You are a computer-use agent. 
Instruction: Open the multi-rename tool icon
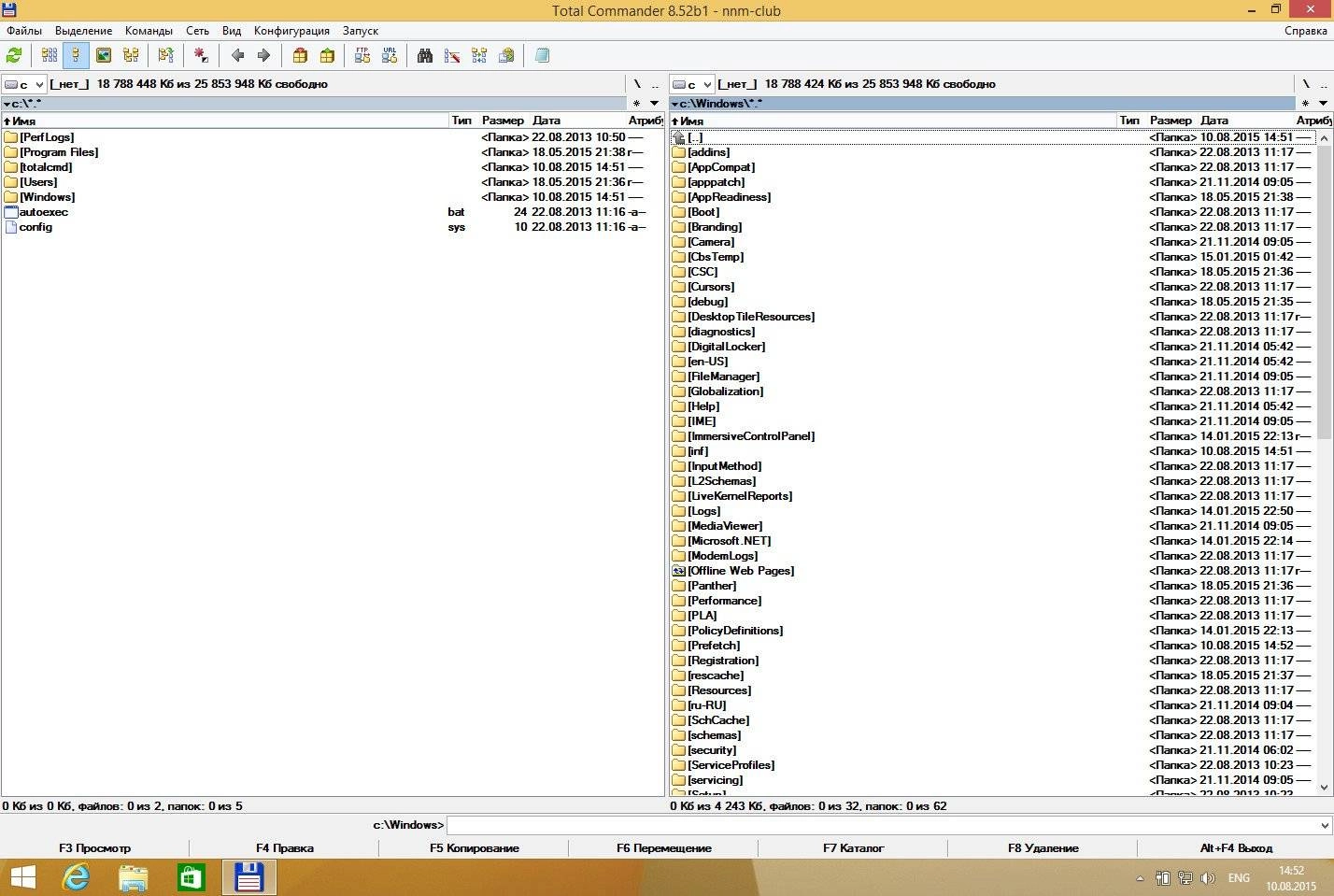(452, 55)
